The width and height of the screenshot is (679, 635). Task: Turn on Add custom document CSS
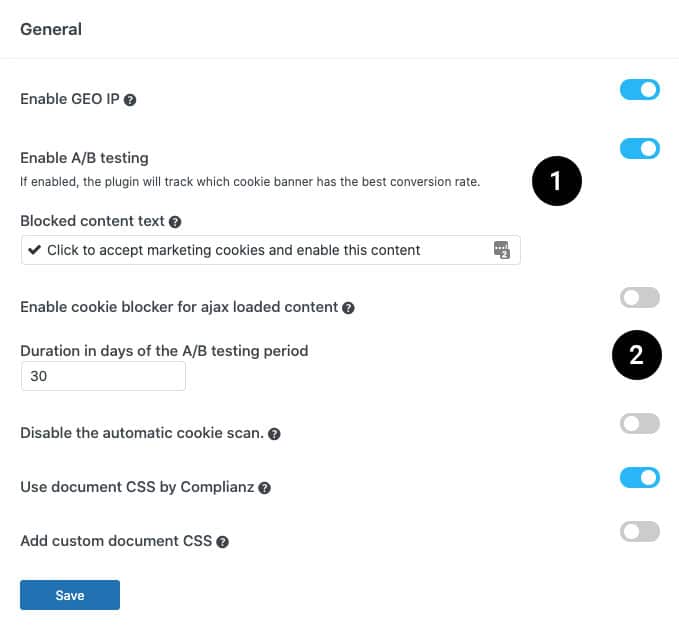(x=640, y=531)
